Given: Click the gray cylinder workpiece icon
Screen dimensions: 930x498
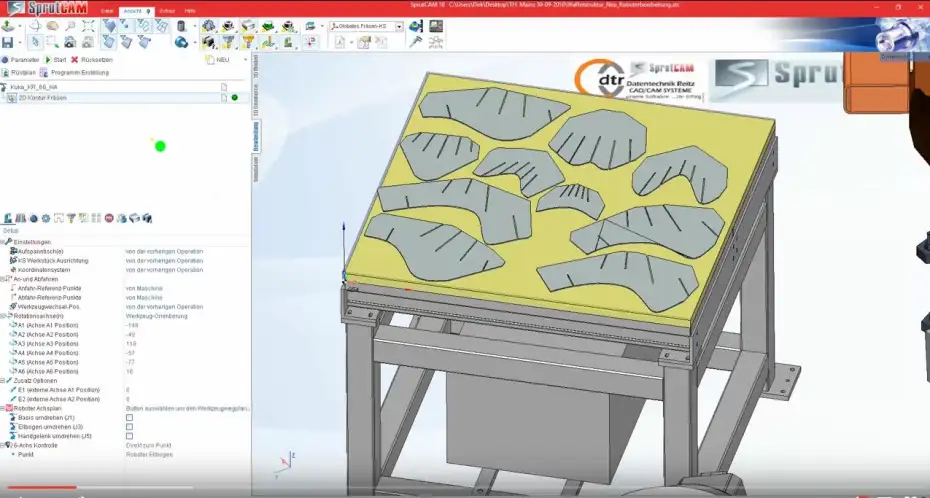Looking at the screenshot, I should pyautogui.click(x=181, y=26).
